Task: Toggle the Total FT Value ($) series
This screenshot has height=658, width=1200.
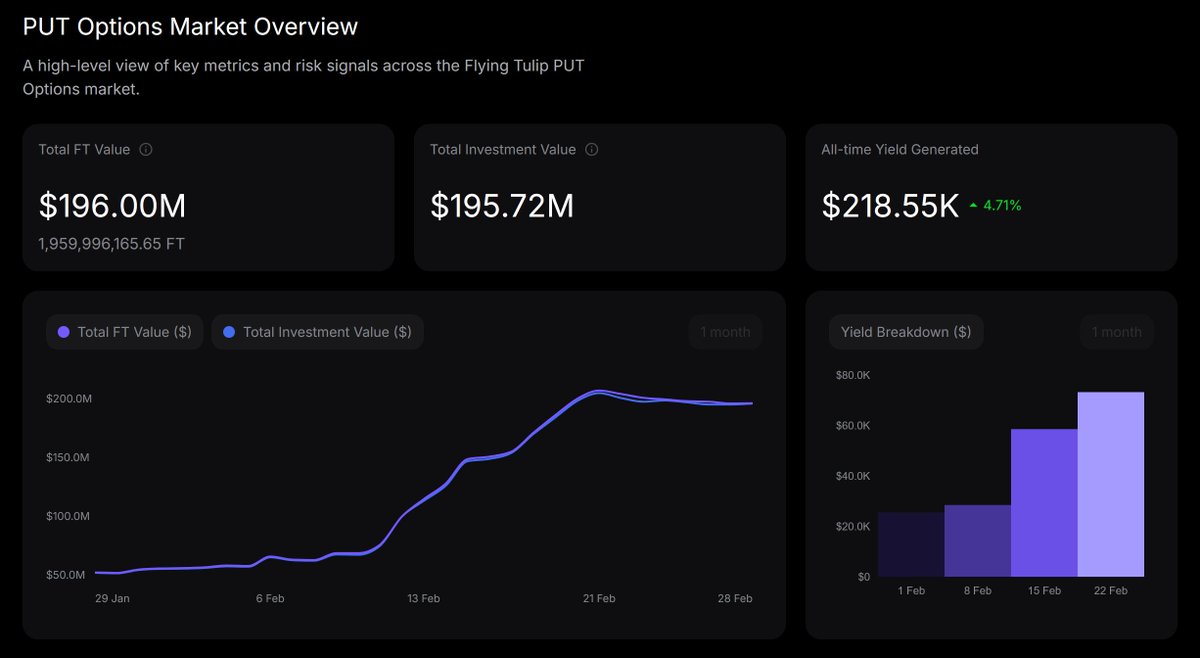Action: click(x=124, y=331)
